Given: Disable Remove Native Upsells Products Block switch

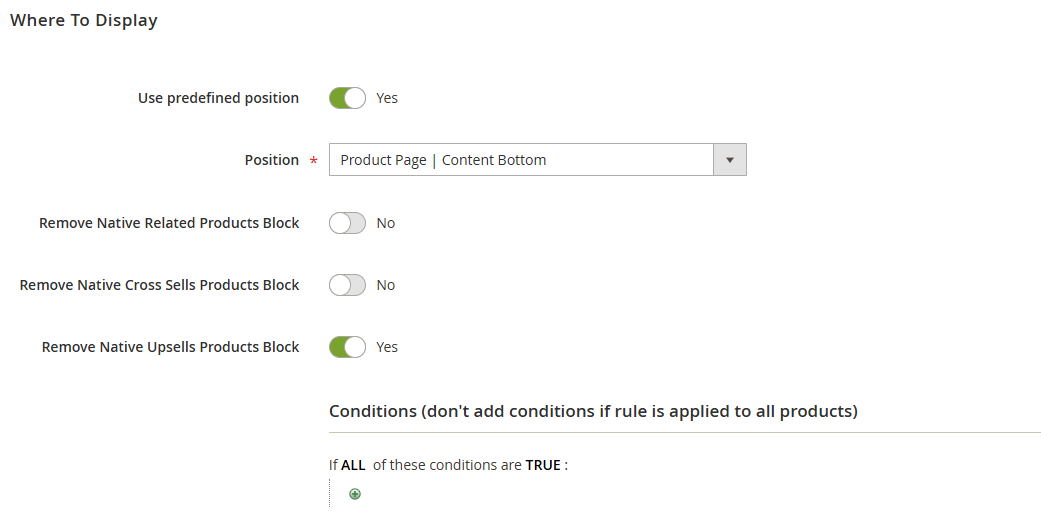Looking at the screenshot, I should coord(347,347).
